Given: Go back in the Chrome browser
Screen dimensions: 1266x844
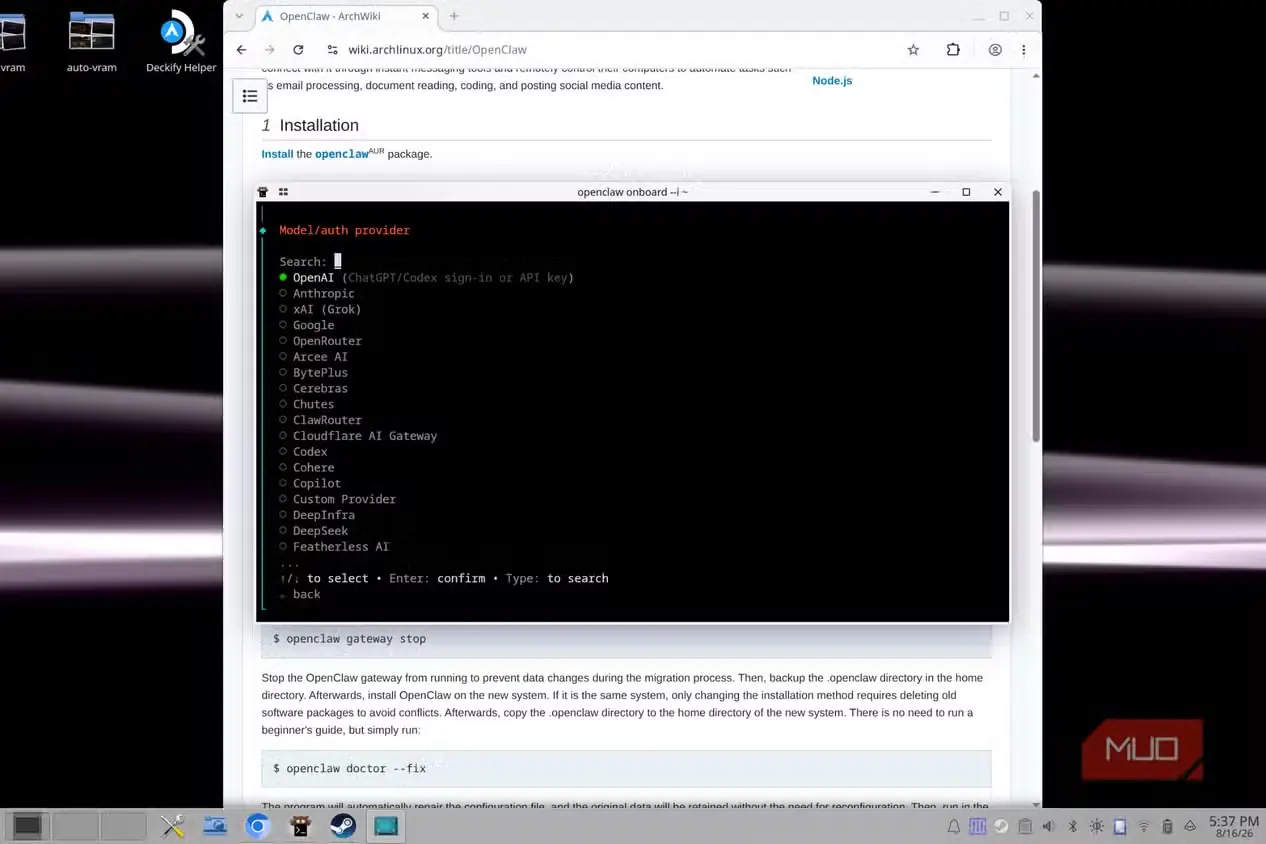Looking at the screenshot, I should [x=241, y=49].
